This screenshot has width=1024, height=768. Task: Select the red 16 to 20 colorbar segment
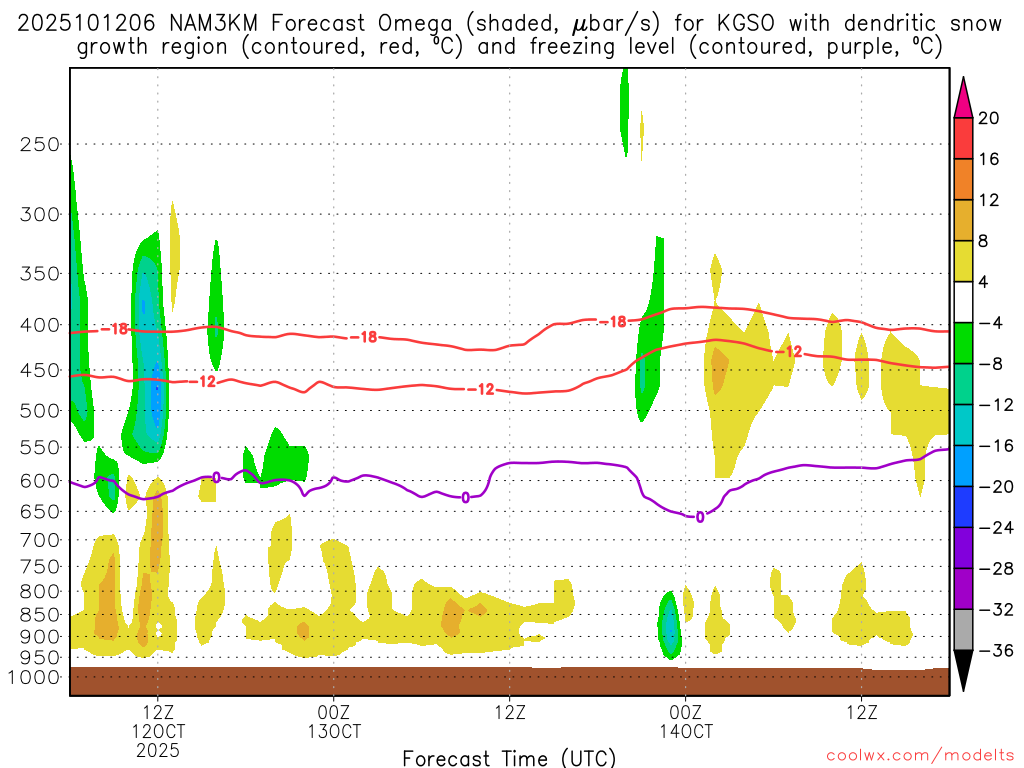click(x=963, y=138)
